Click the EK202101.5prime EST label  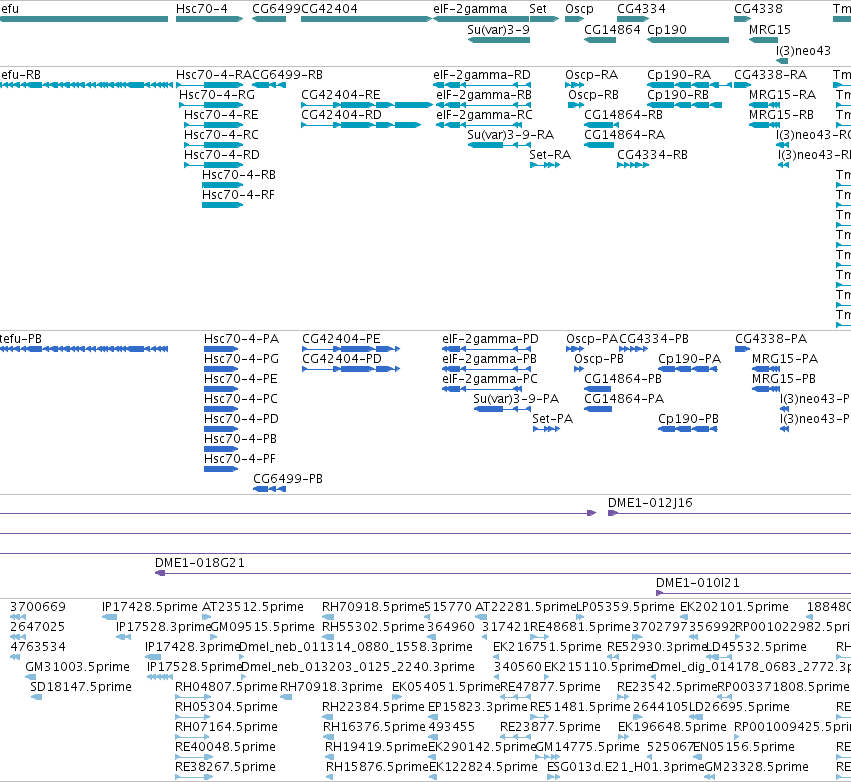pos(734,608)
